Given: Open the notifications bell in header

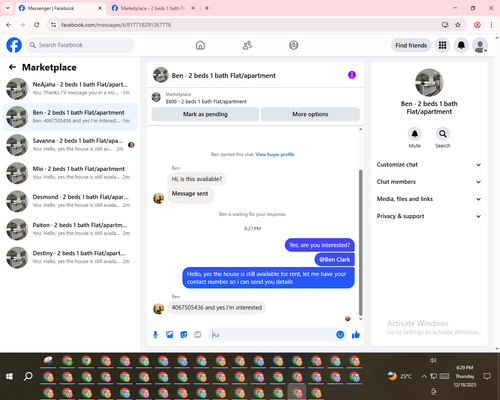Looking at the screenshot, I should (461, 45).
